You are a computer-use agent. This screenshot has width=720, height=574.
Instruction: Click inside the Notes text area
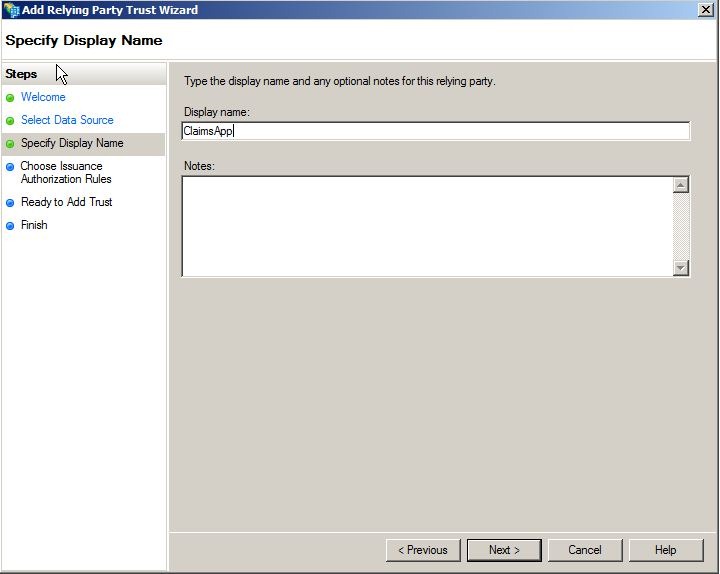coord(425,226)
